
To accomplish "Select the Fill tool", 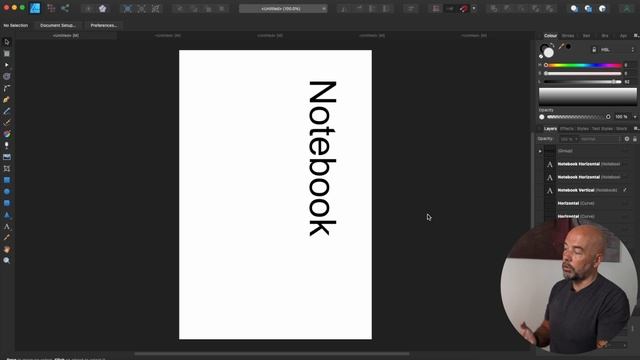I will click(7, 134).
